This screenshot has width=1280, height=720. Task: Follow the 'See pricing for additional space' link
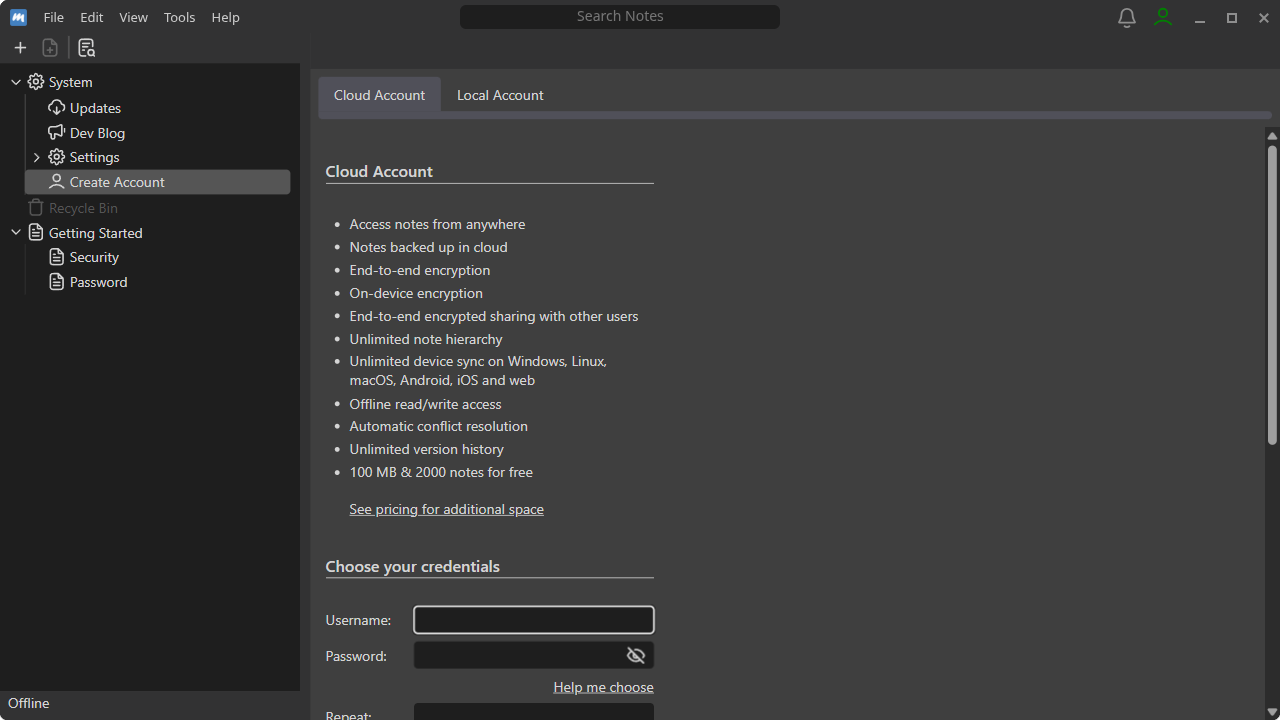coord(446,509)
